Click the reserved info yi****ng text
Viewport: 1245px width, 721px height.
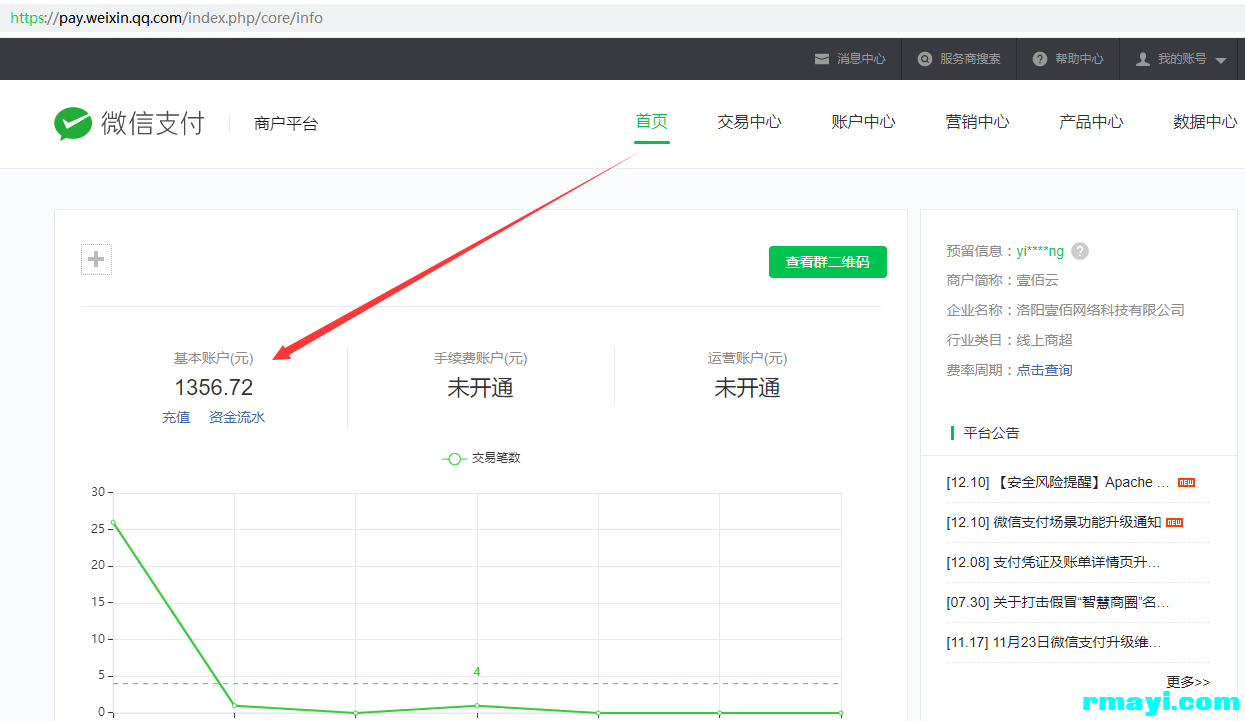[1040, 251]
